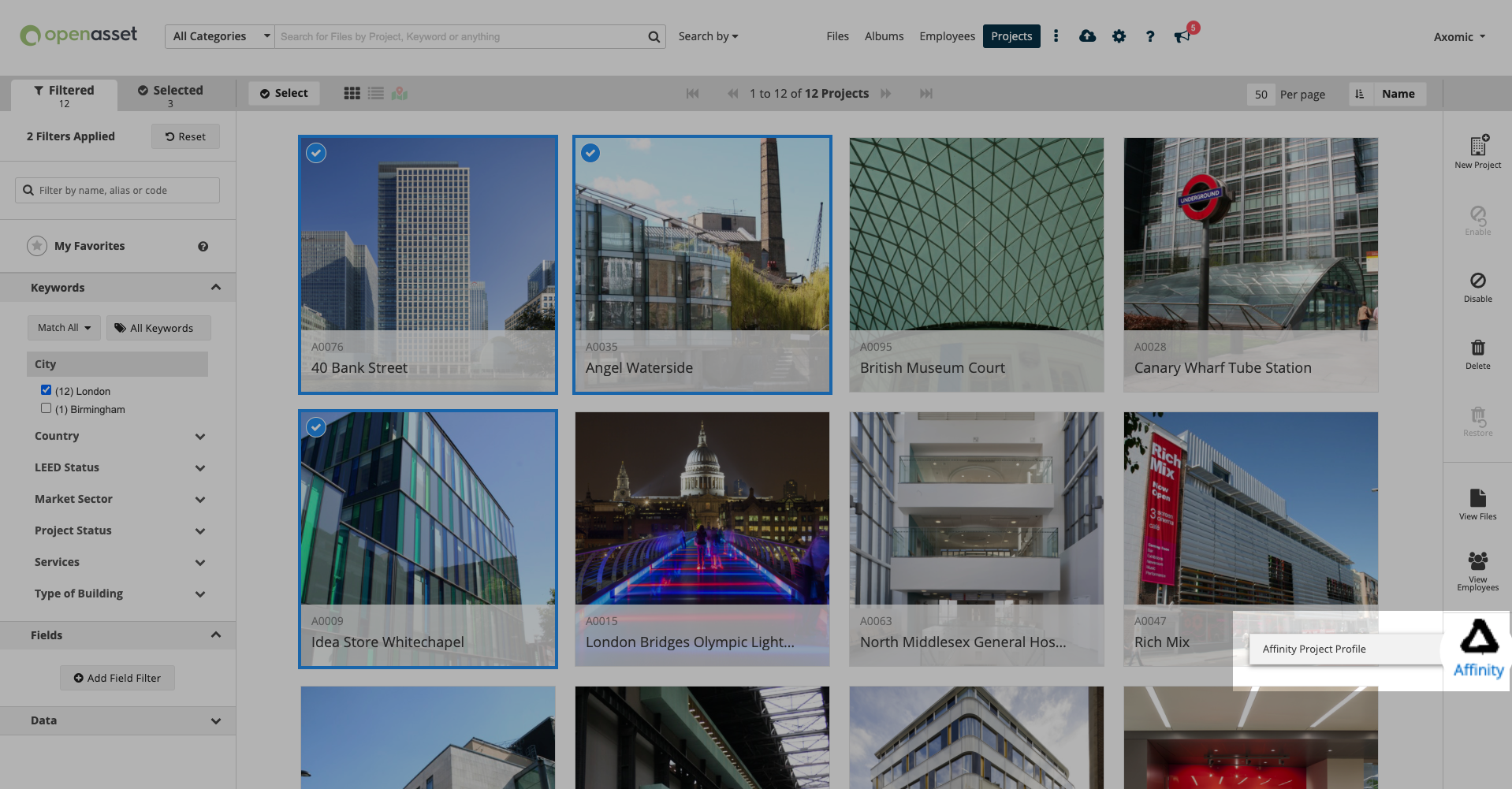The height and width of the screenshot is (789, 1512).
Task: Go to next page of projects
Action: (x=886, y=94)
